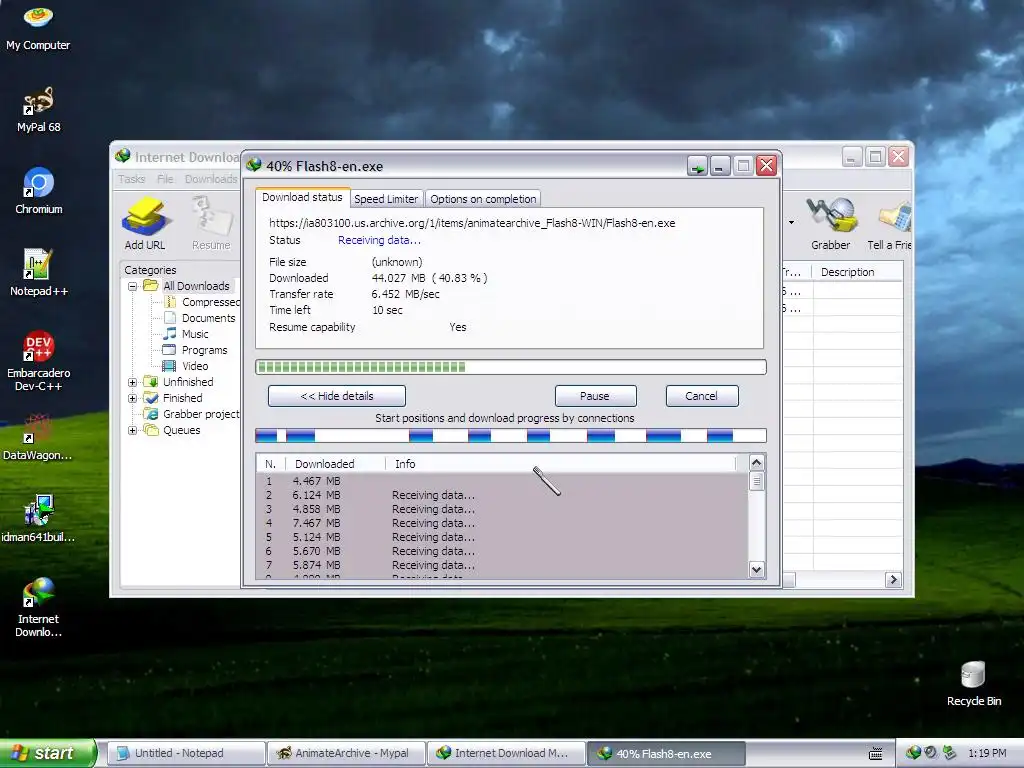
Task: Launch Notepad++ desktop shortcut
Action: pyautogui.click(x=38, y=273)
